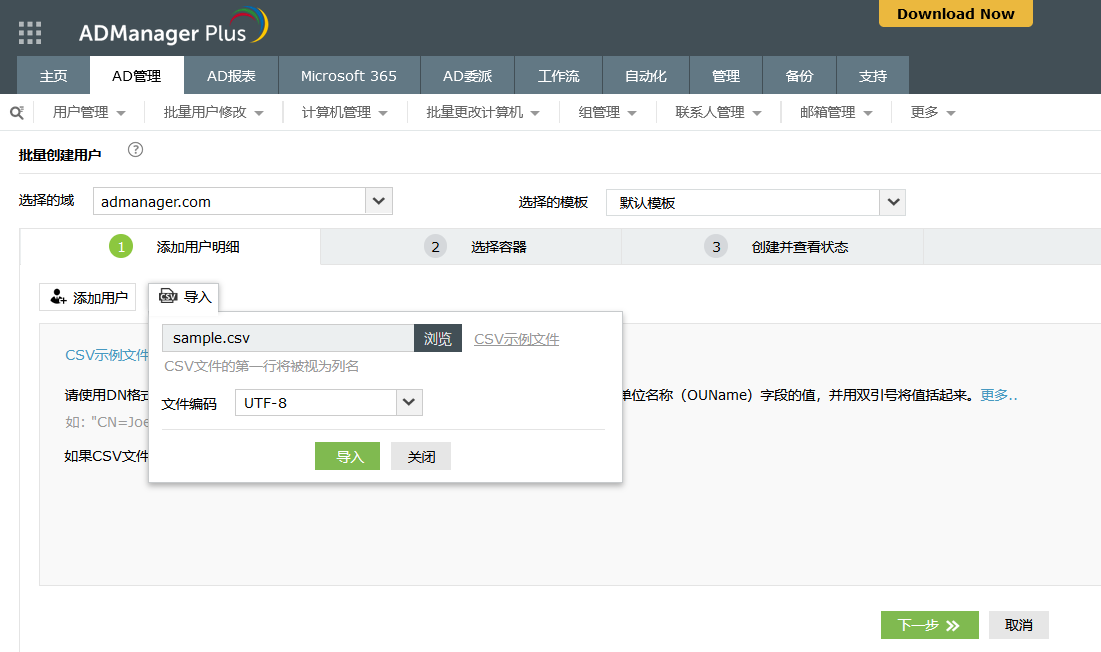
Task: Open the apps grid icon
Action: [x=30, y=33]
